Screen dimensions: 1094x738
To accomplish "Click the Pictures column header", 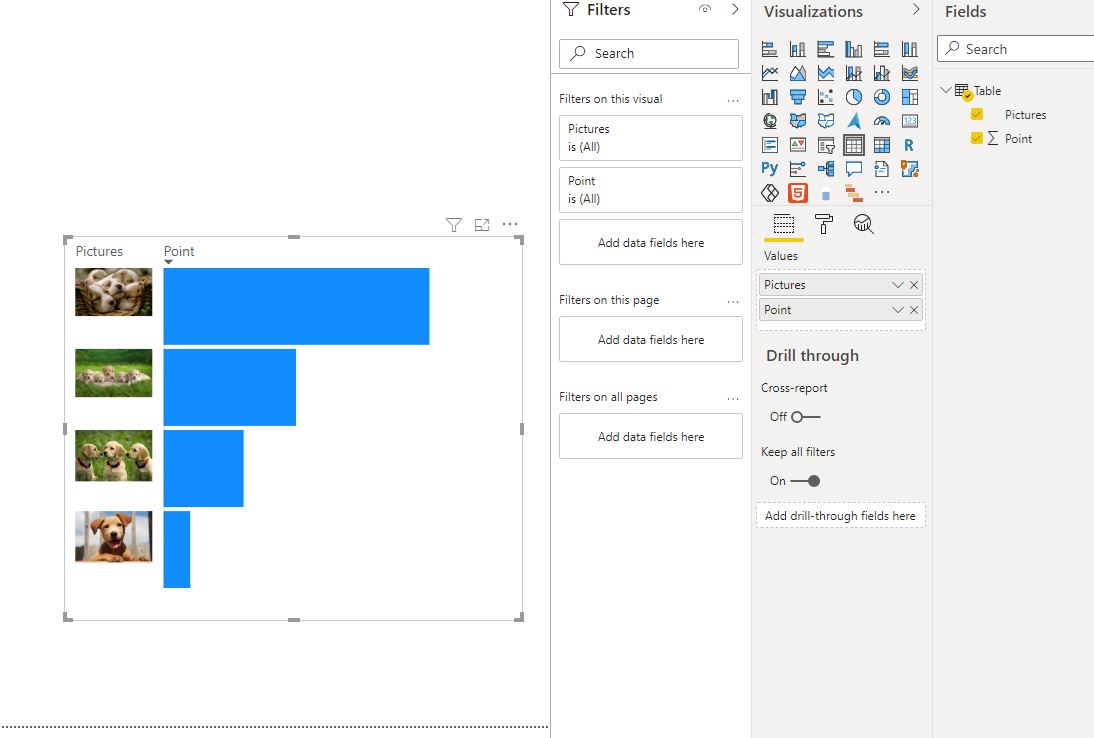I will (99, 251).
